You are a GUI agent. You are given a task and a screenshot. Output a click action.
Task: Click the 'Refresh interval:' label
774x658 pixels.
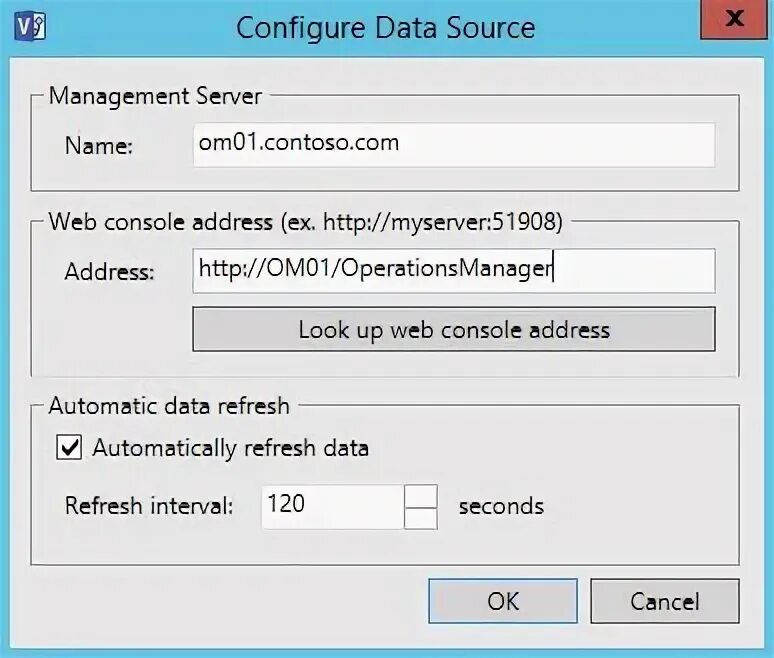(x=149, y=506)
